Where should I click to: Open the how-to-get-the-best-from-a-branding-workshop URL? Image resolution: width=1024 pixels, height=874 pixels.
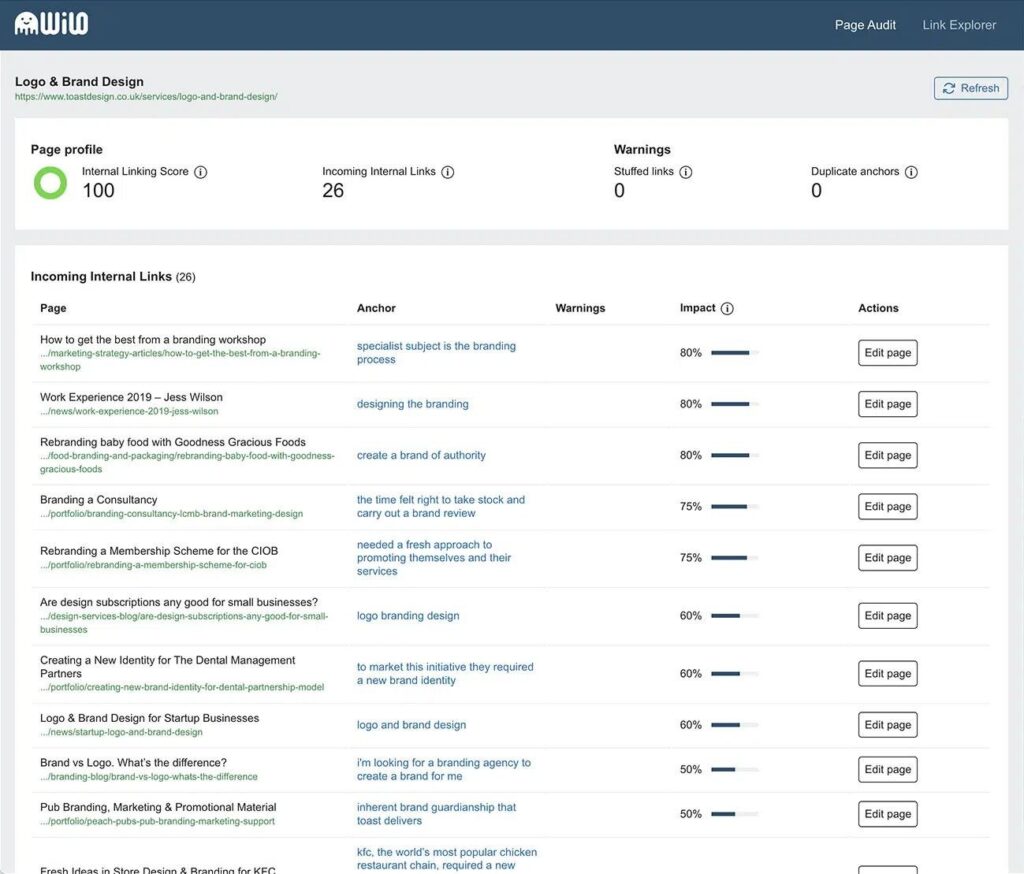click(180, 360)
